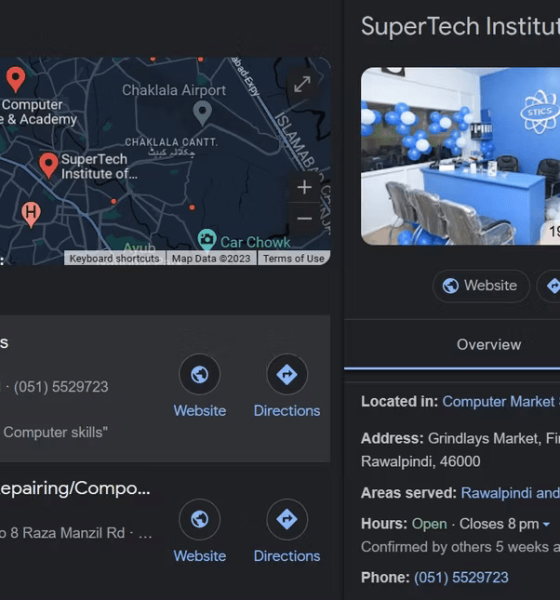The height and width of the screenshot is (600, 560).
Task: Open Website for listing with (051) 5529723
Action: pyautogui.click(x=199, y=386)
